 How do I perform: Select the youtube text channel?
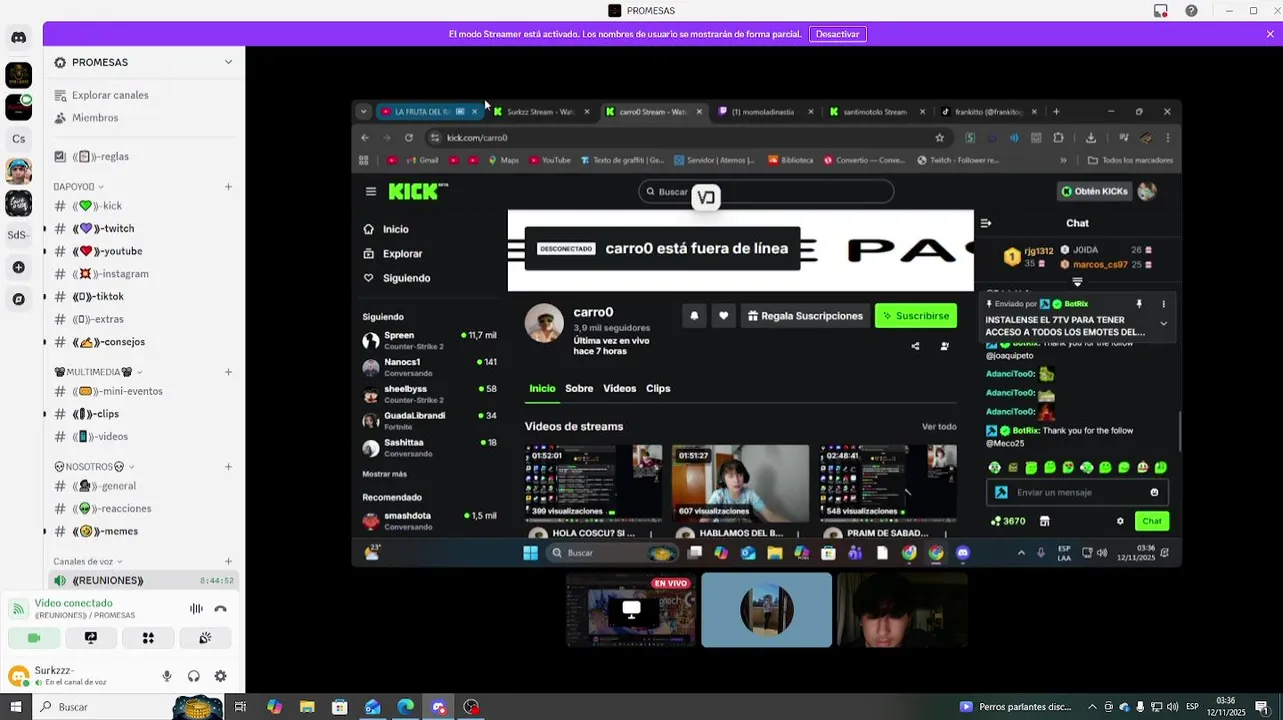[144, 251]
